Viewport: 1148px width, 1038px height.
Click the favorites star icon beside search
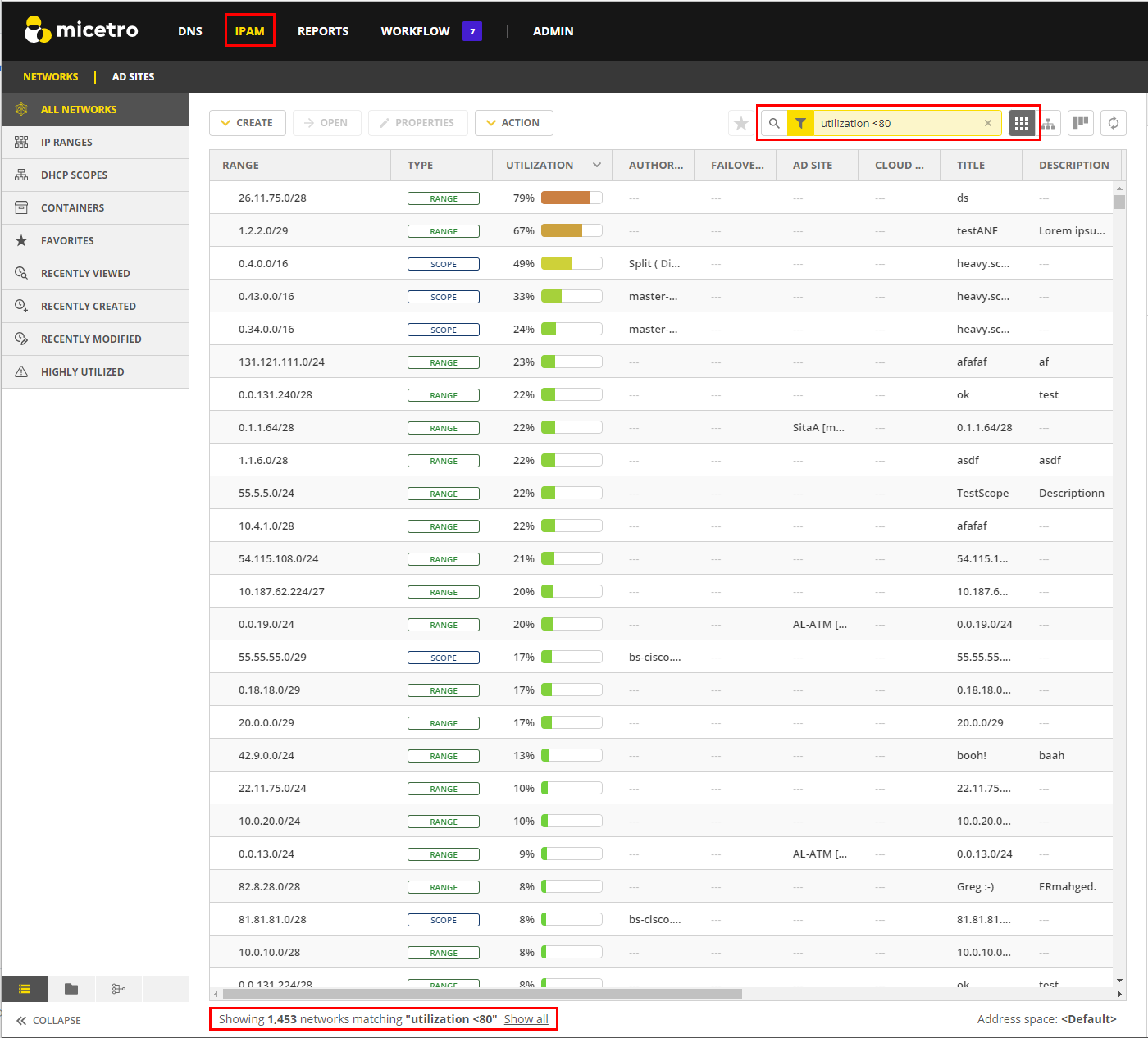(x=741, y=124)
